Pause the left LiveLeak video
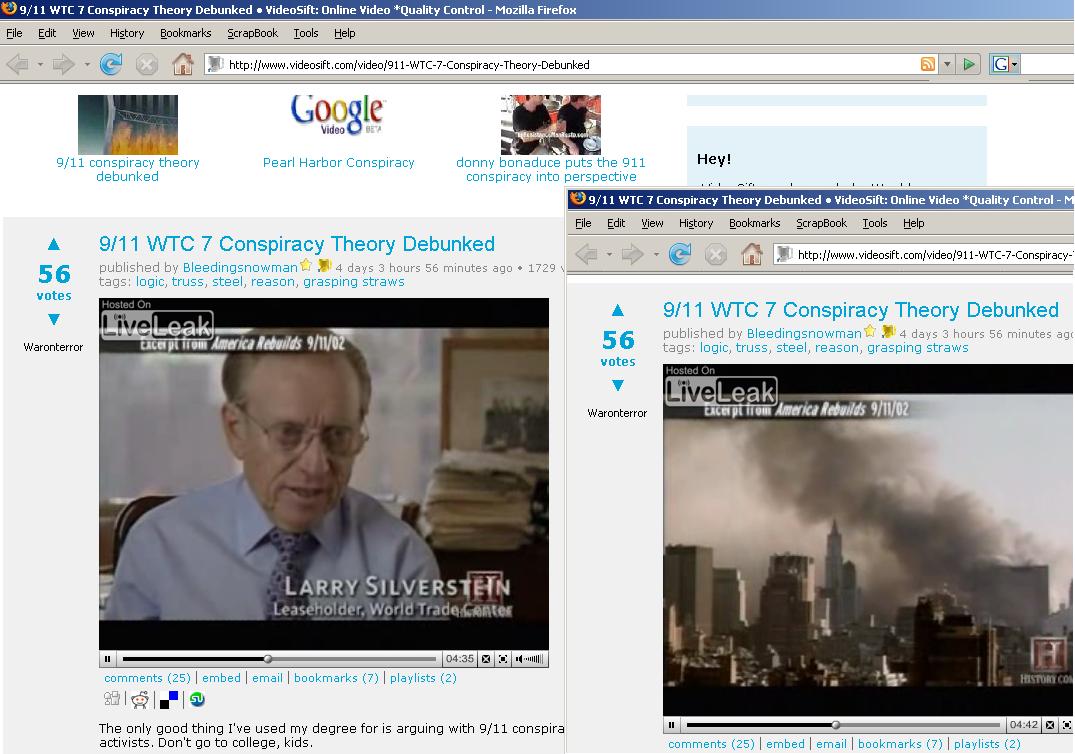The height and width of the screenshot is (754, 1075). point(108,659)
